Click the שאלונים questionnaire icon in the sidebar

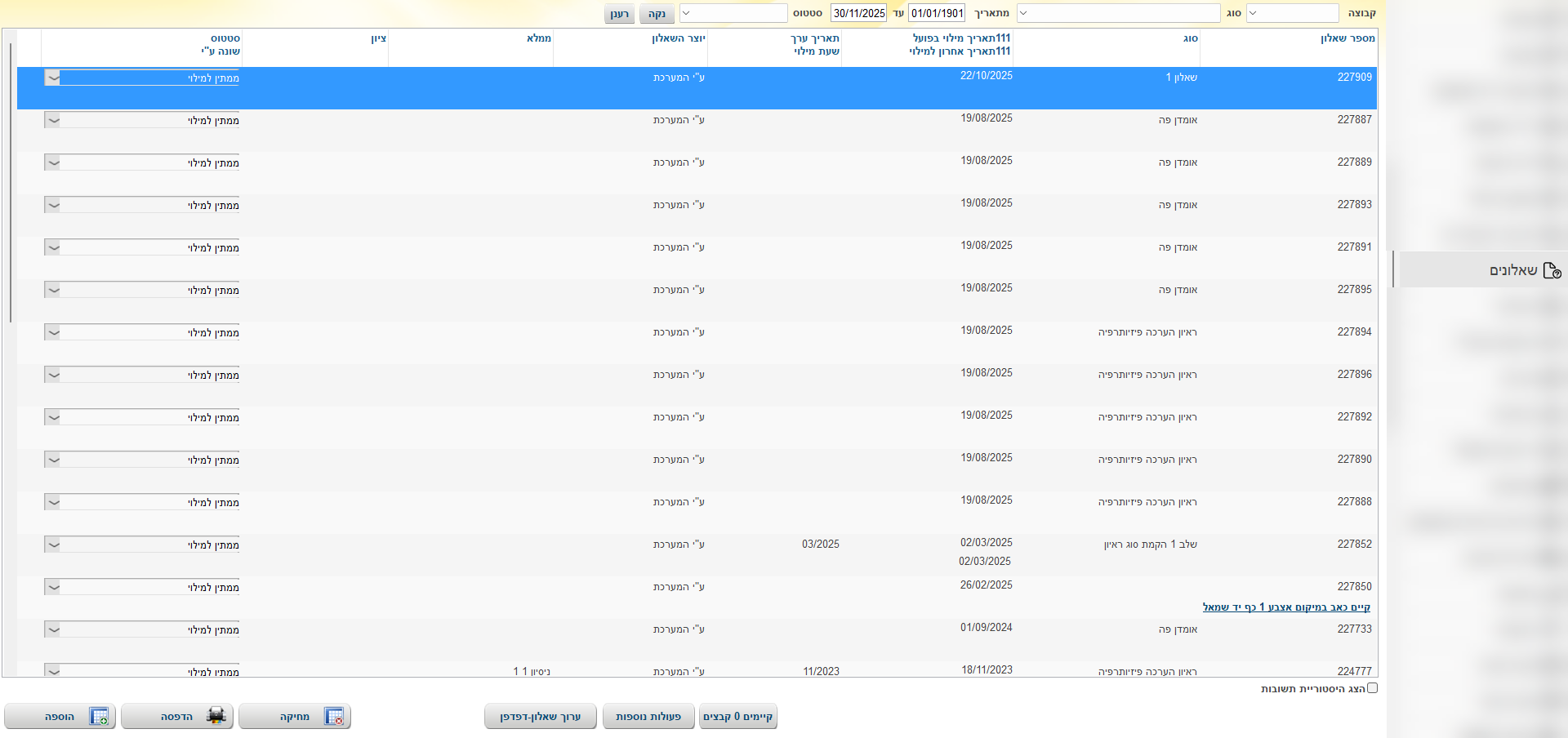click(1552, 270)
